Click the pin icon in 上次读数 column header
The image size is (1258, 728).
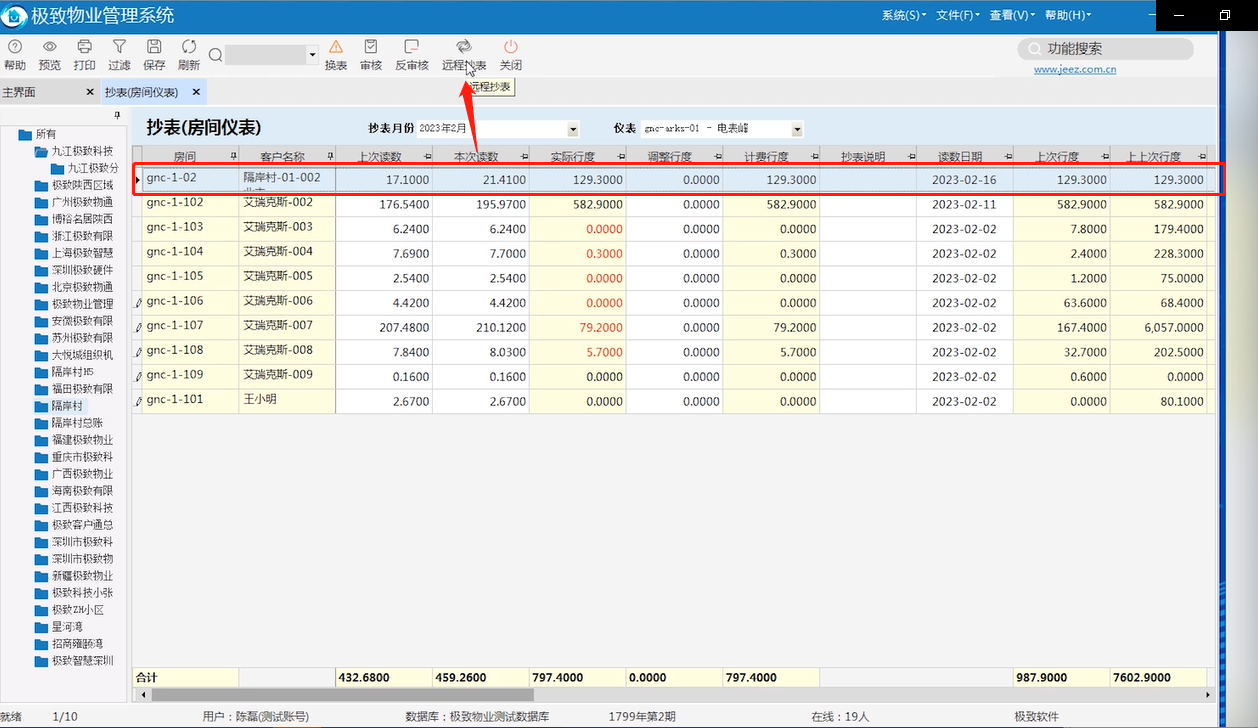pos(427,157)
